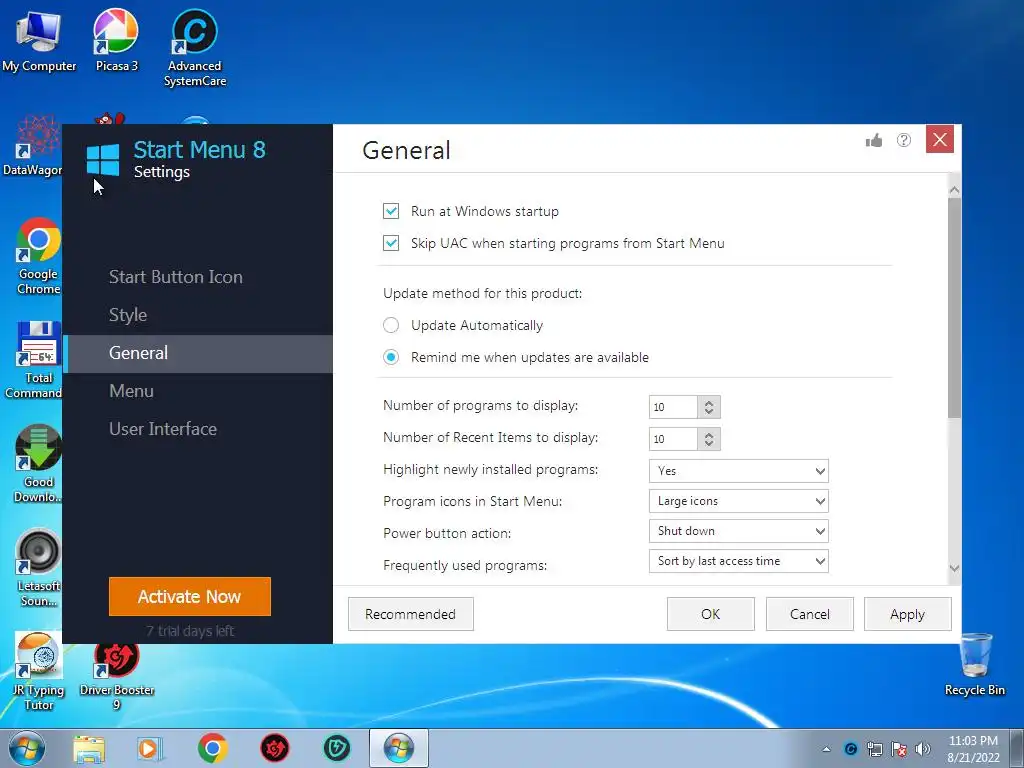Open the My Computer desktop icon
Viewport: 1024px width, 768px height.
pyautogui.click(x=39, y=41)
